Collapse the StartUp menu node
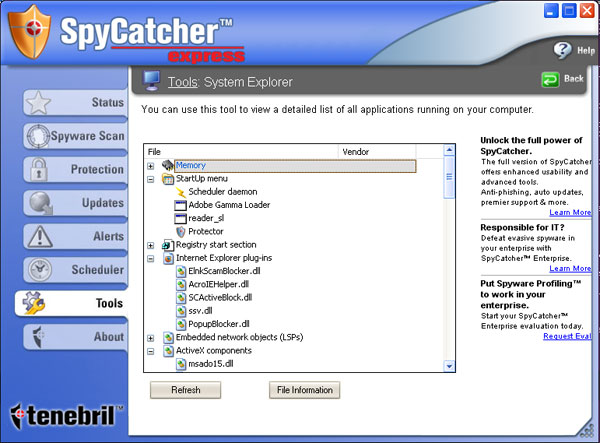This screenshot has height=443, width=600. tap(151, 179)
